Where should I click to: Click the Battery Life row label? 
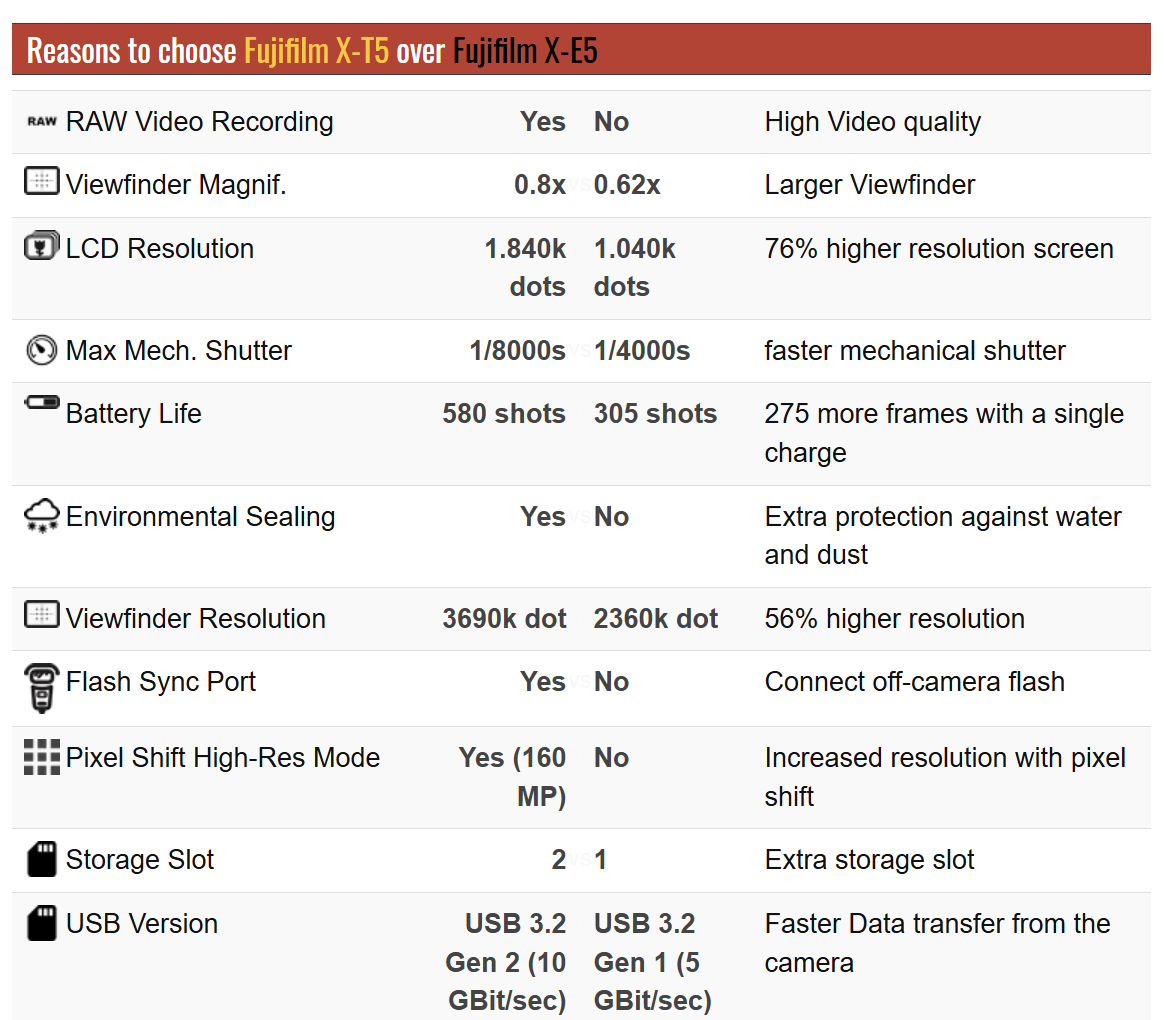pyautogui.click(x=133, y=414)
